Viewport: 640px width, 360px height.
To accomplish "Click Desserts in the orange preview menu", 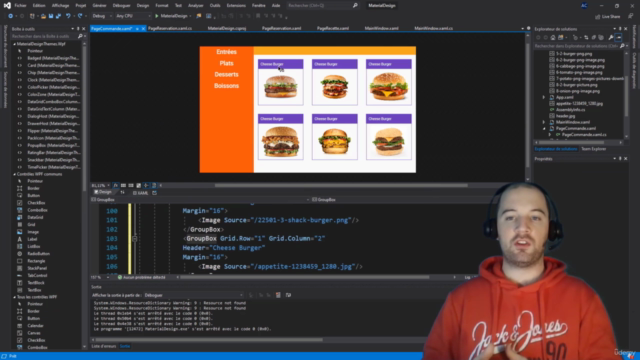I will (x=227, y=74).
